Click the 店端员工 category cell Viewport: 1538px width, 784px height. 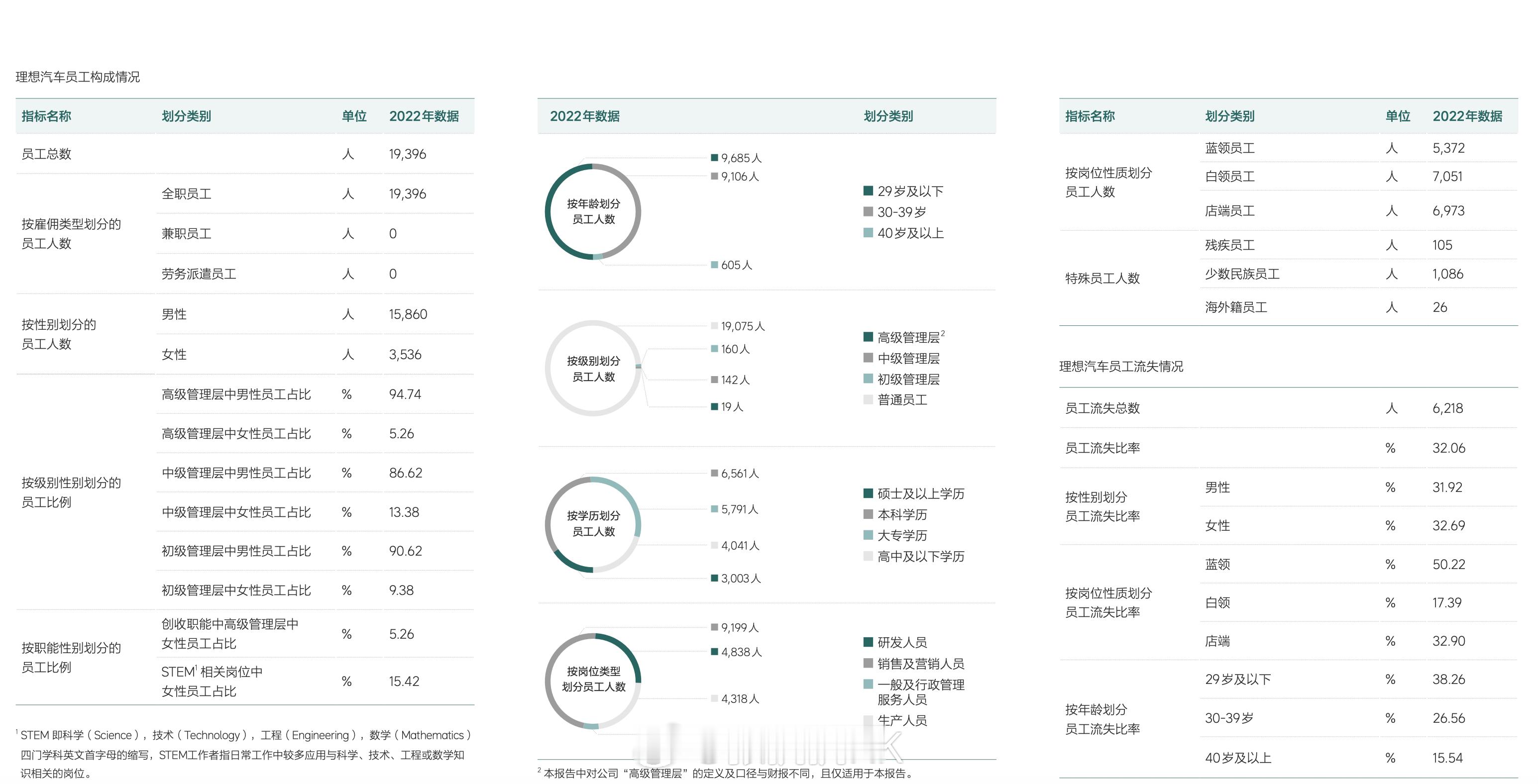tap(1230, 210)
